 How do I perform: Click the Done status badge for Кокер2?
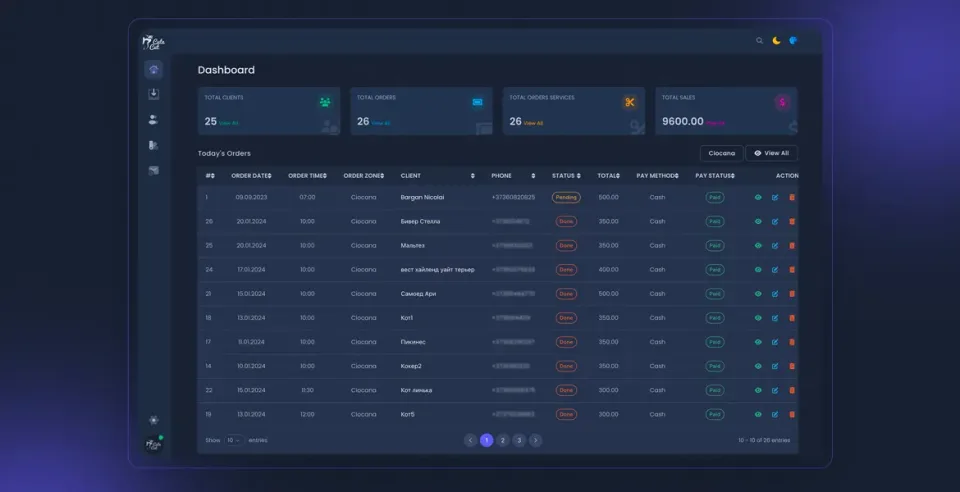[x=566, y=366]
